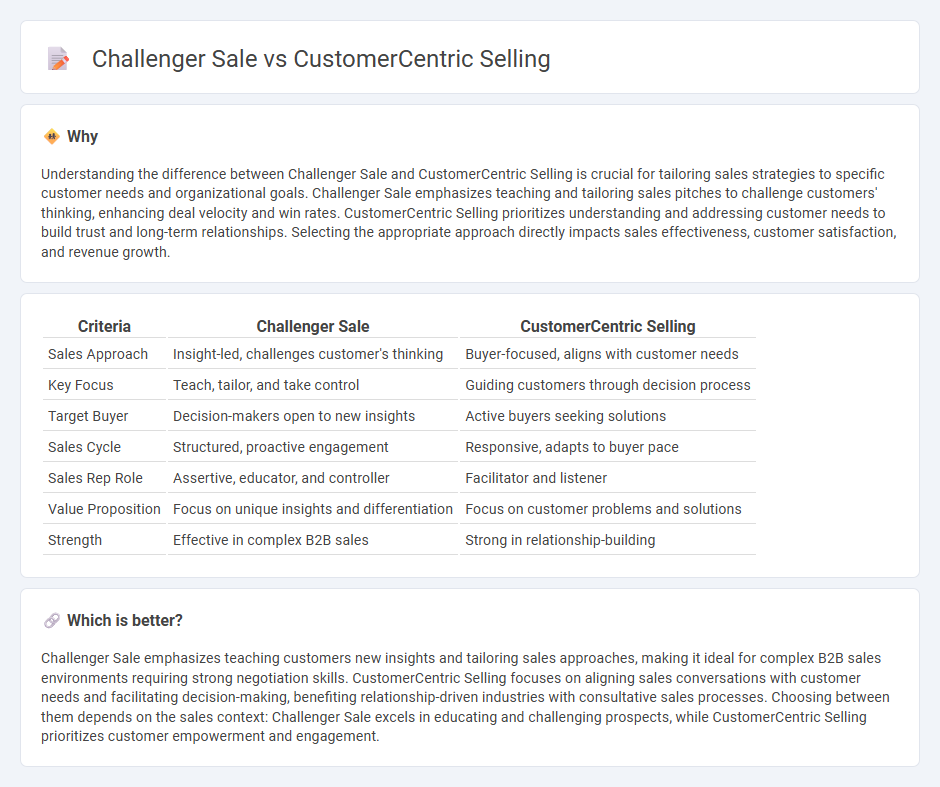
Task: Click the Which is better? heading
Action: tap(125, 620)
